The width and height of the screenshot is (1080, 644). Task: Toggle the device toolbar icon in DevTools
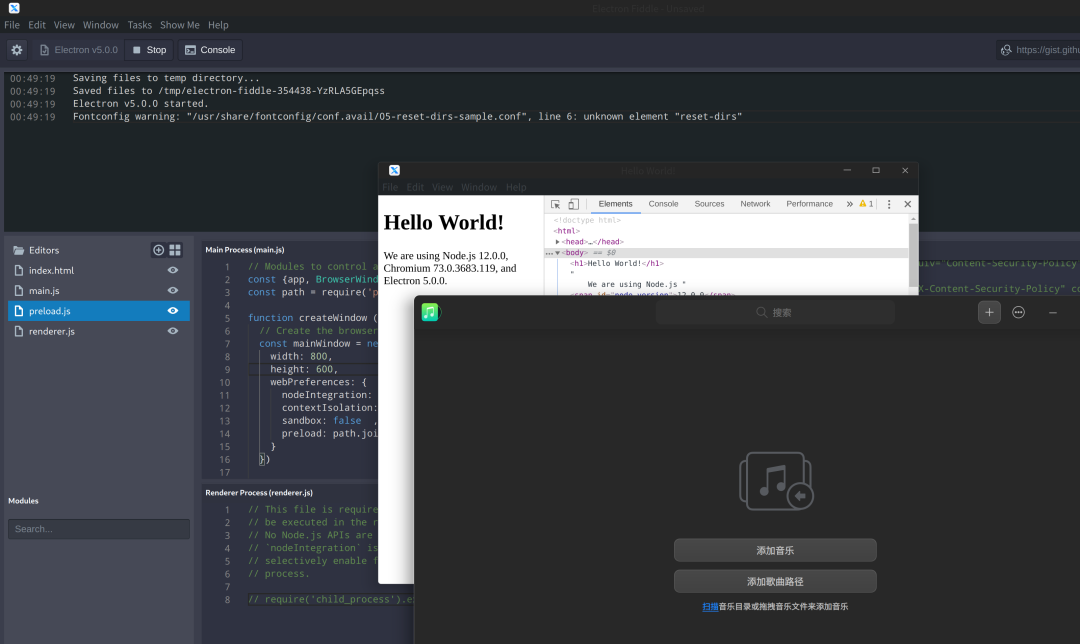[x=573, y=205]
